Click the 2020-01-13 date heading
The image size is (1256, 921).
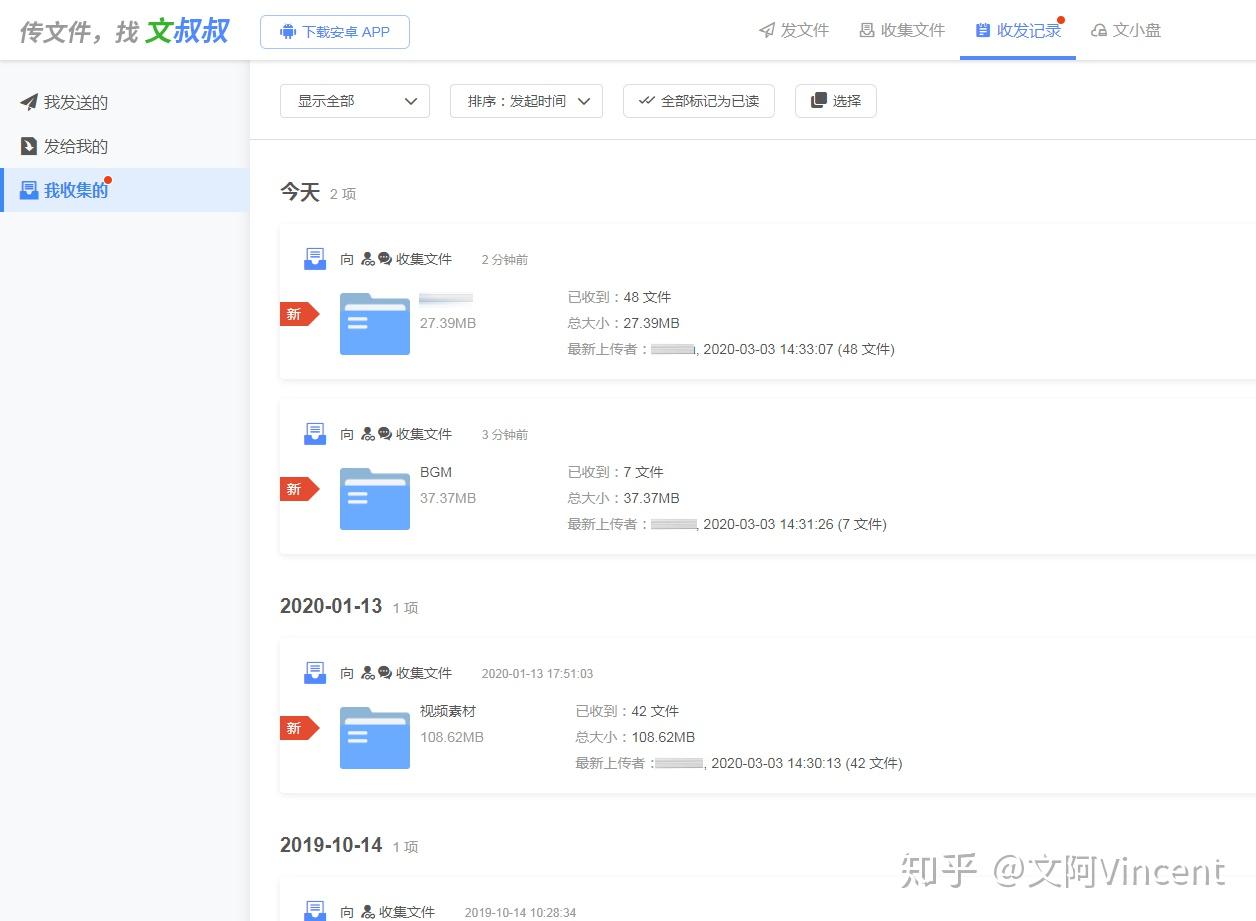coord(331,606)
